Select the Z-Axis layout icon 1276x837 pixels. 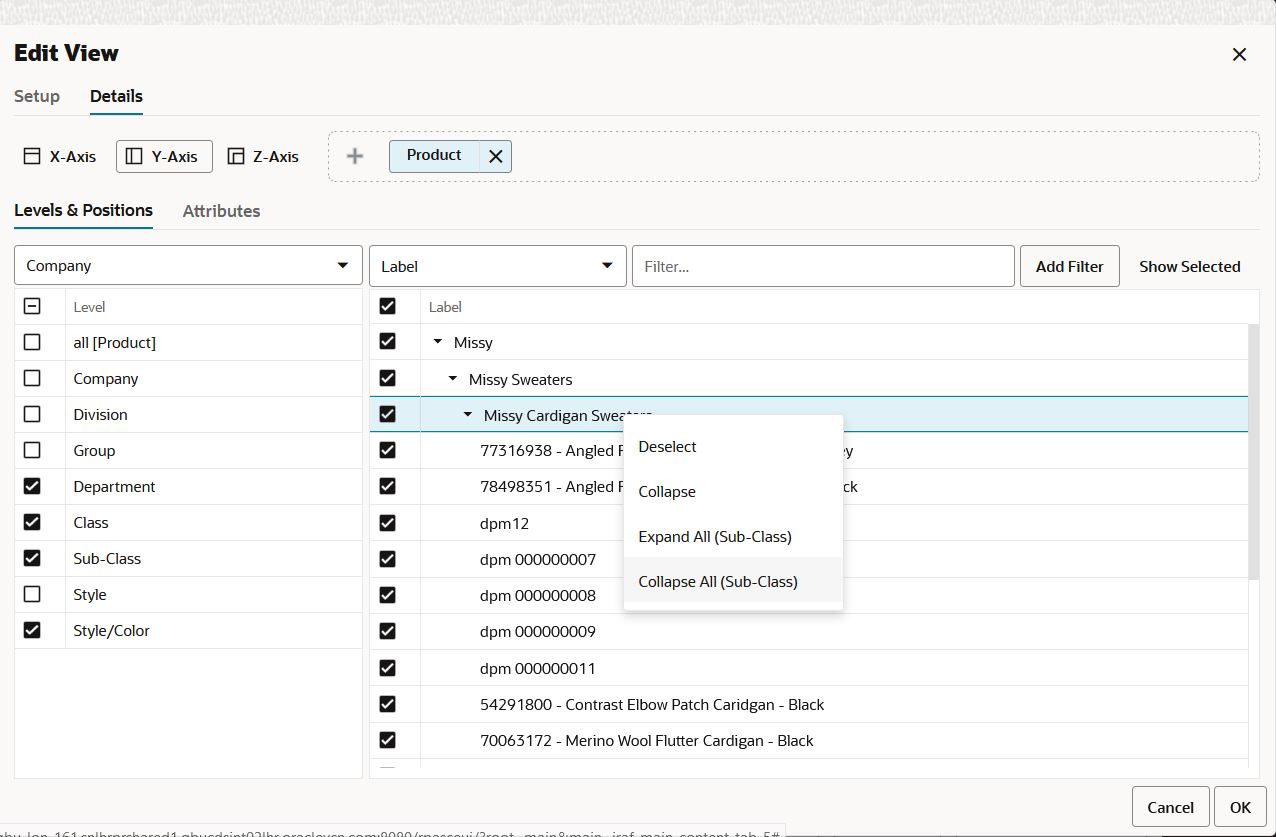click(x=236, y=156)
